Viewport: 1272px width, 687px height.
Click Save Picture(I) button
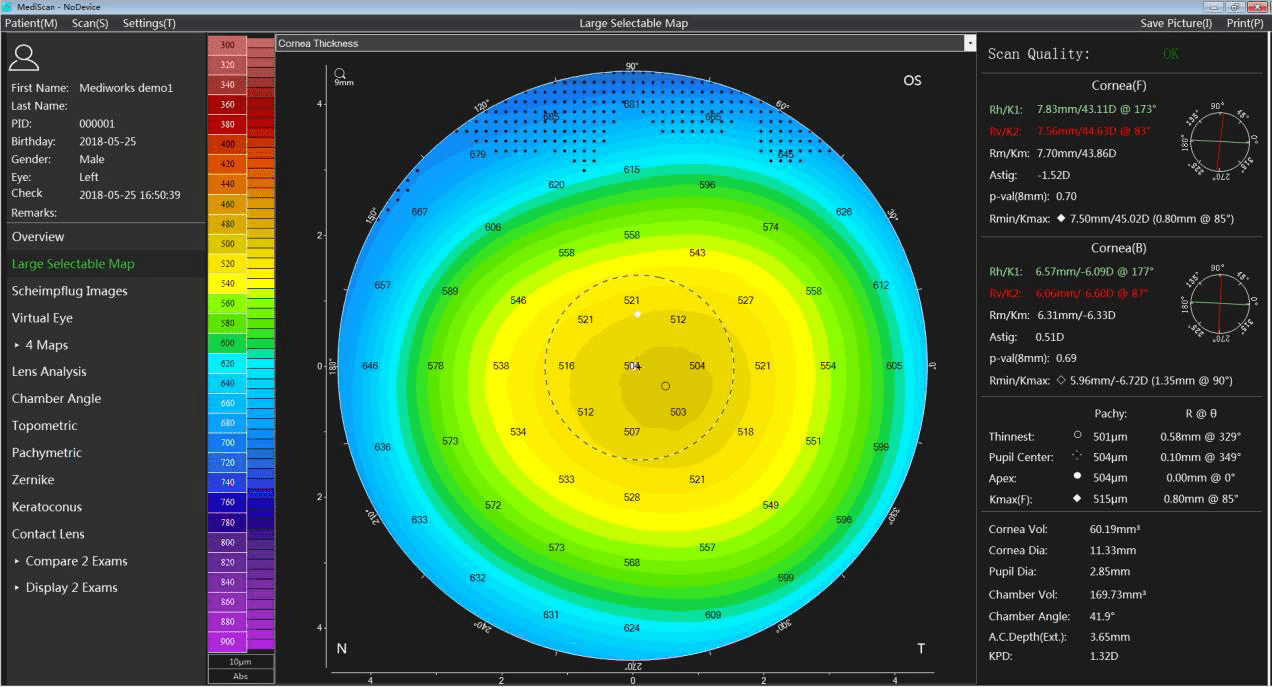tap(1176, 23)
